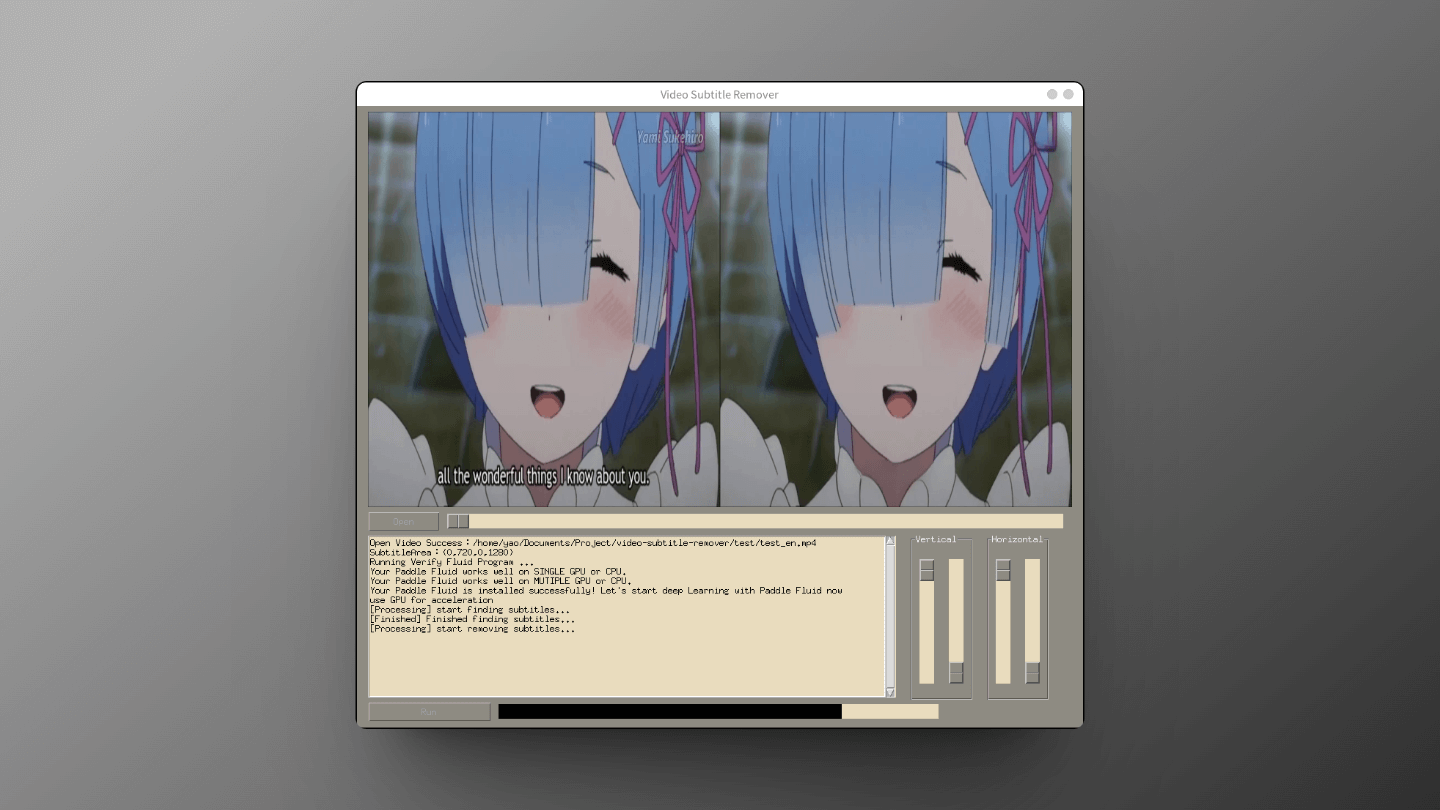Click the 'SINGLE GPU or CPU' log line
The image size is (1440, 810).
[x=499, y=571]
